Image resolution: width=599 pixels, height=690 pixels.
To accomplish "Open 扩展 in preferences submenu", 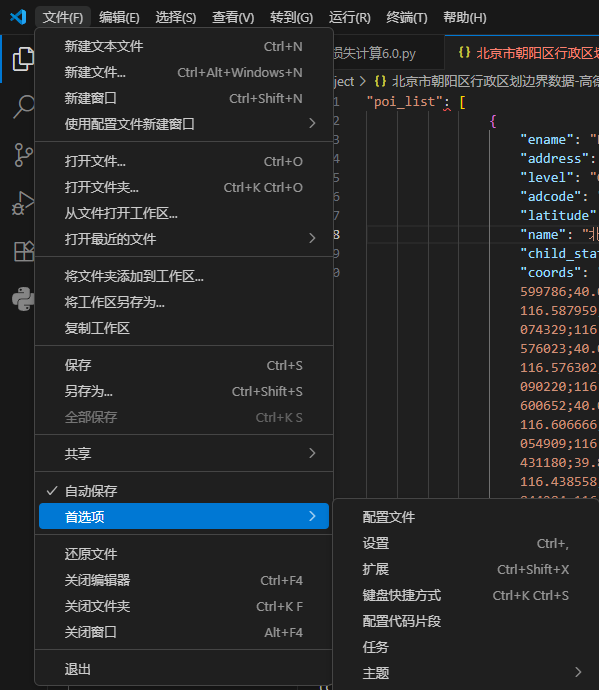I will tap(468, 569).
